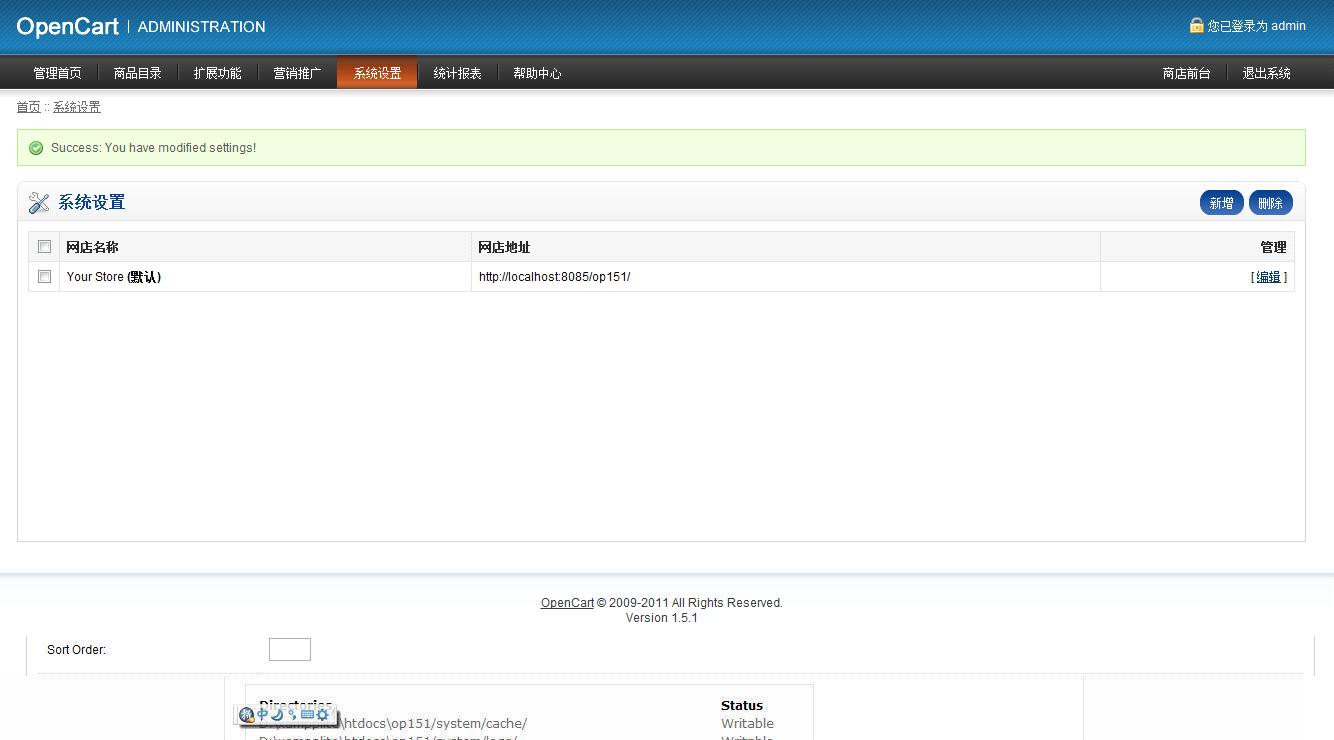Screen dimensions: 1334x740
Task: Click the 新增 button
Action: pyautogui.click(x=1221, y=202)
